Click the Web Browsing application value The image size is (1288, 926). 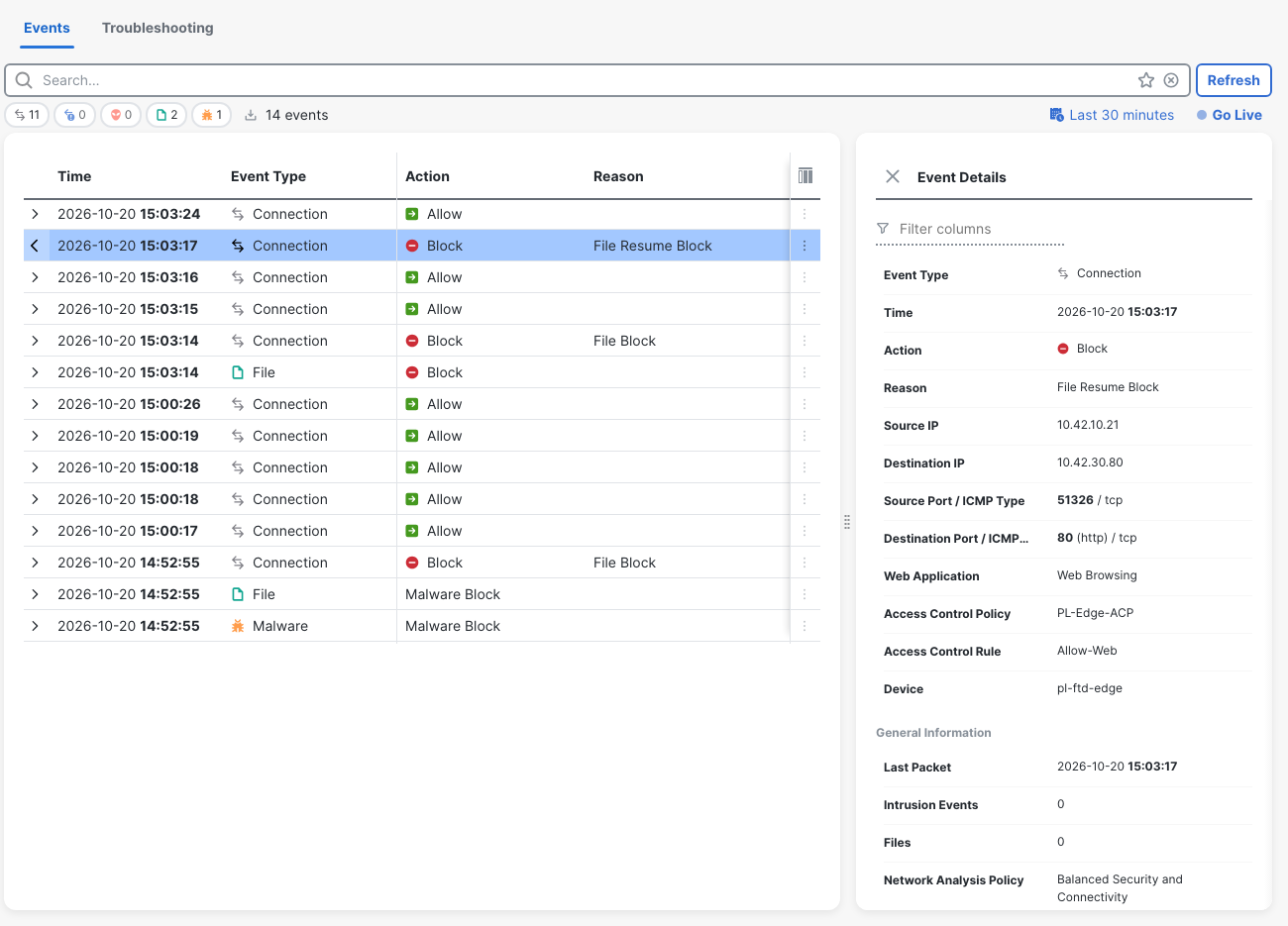point(1097,575)
